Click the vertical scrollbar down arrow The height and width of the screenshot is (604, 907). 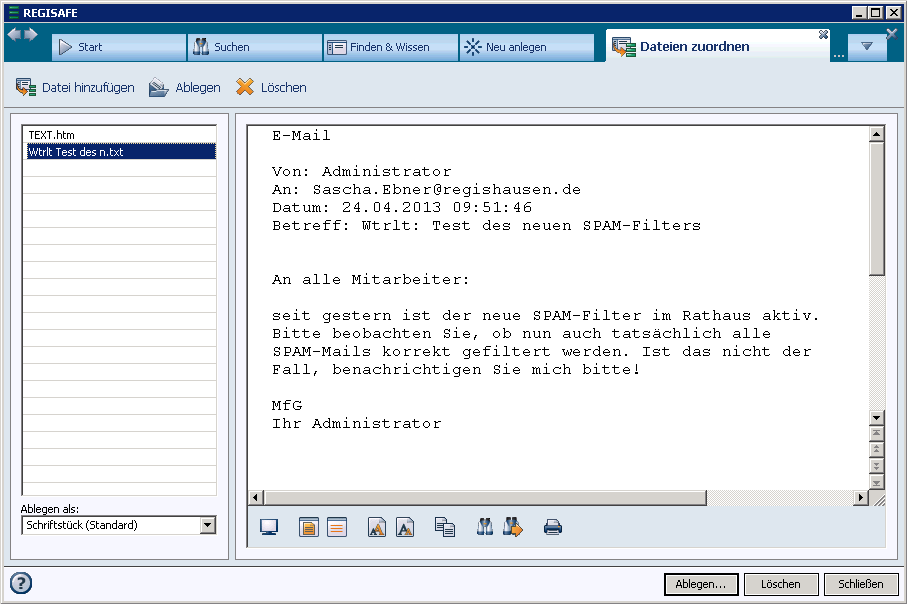click(877, 418)
